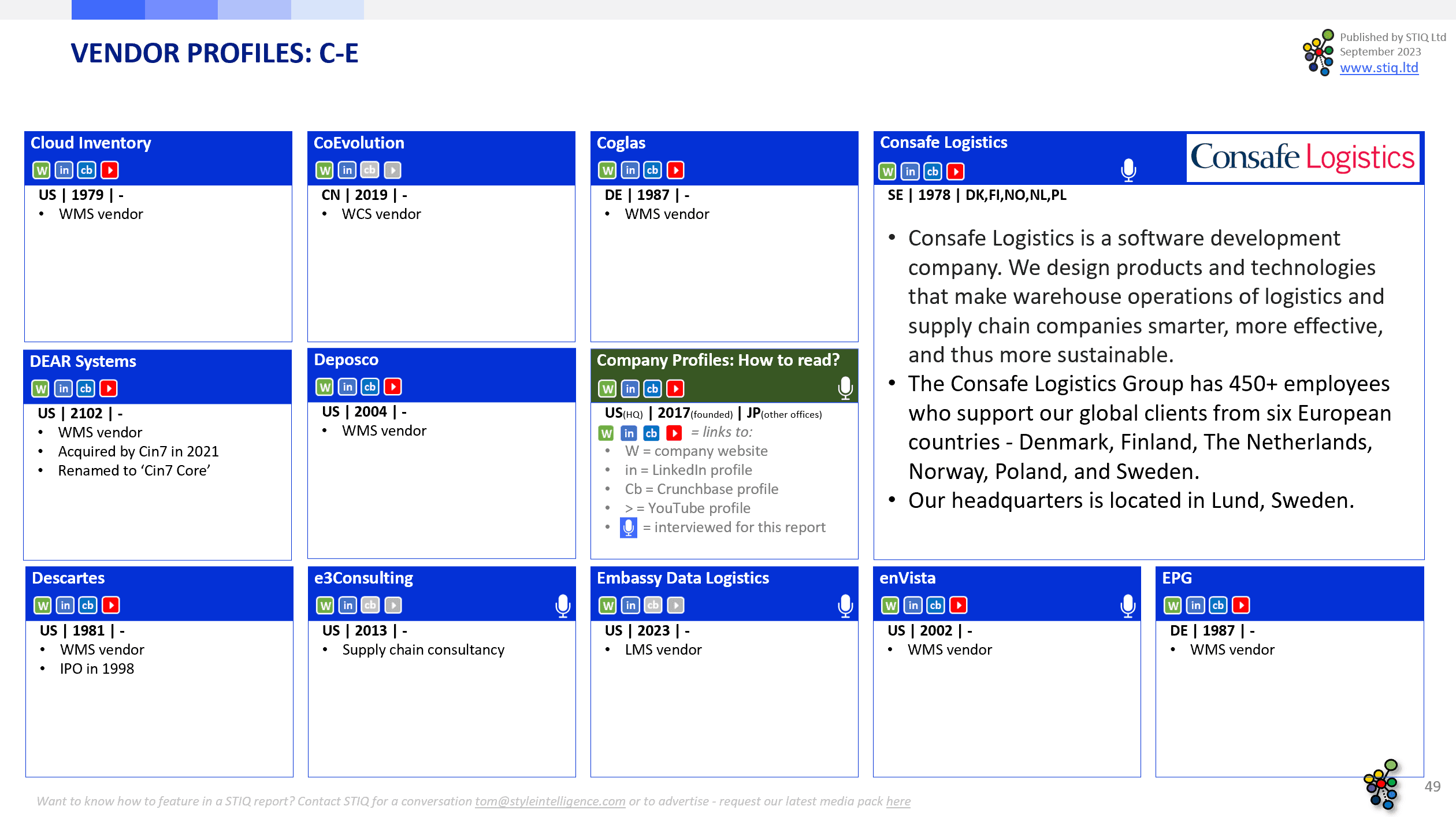Viewport: 1456px width, 817px height.
Task: Click 'Renamed to ‘Cin7 Core’' text
Action: 134,470
